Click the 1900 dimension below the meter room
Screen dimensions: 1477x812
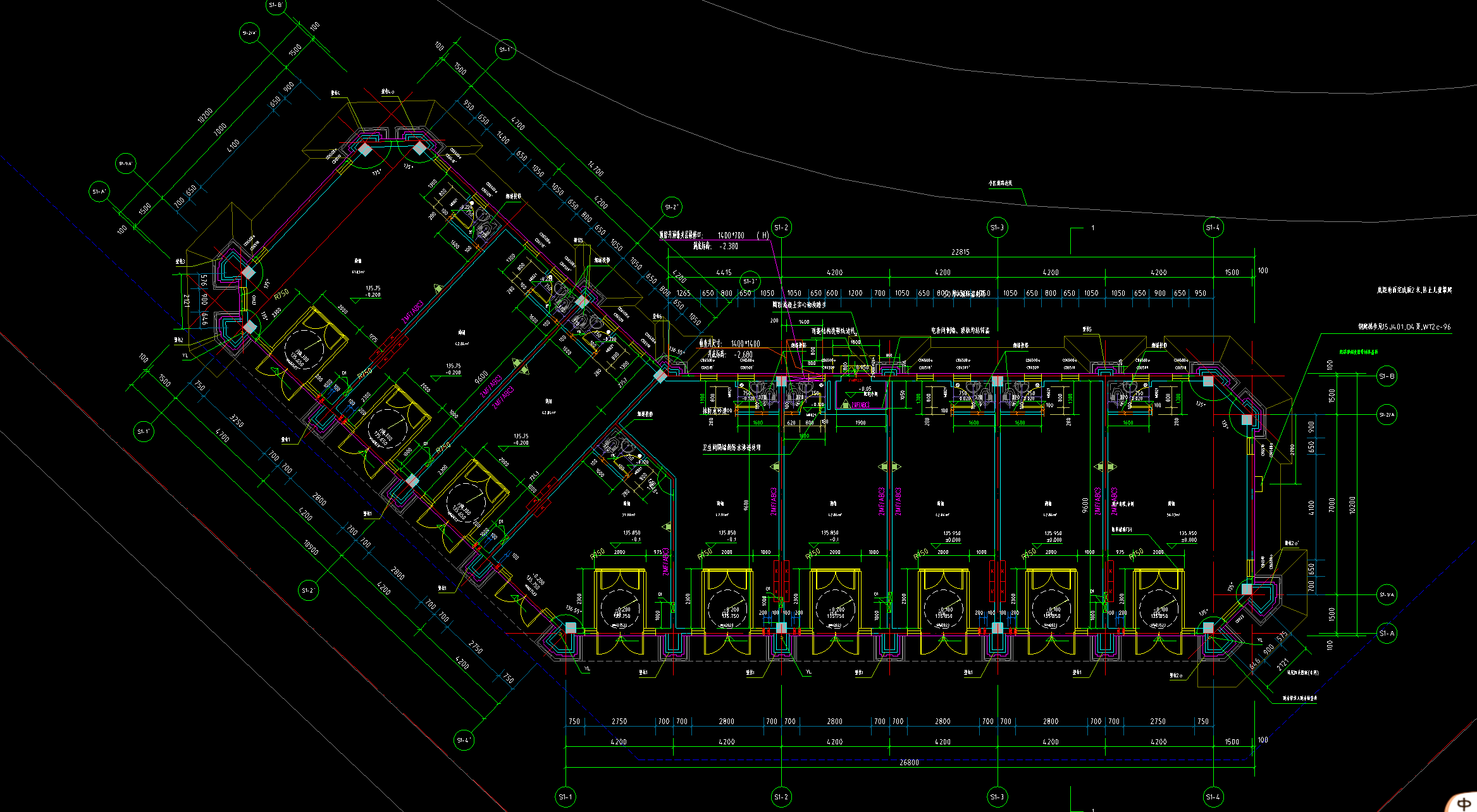click(860, 422)
